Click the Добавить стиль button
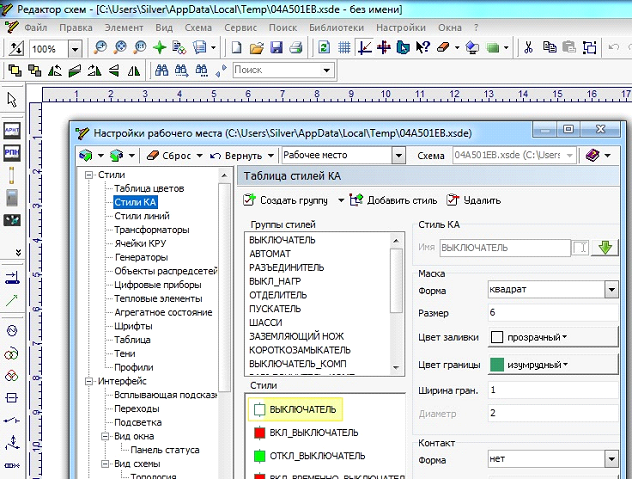This screenshot has width=632, height=479. coord(392,200)
